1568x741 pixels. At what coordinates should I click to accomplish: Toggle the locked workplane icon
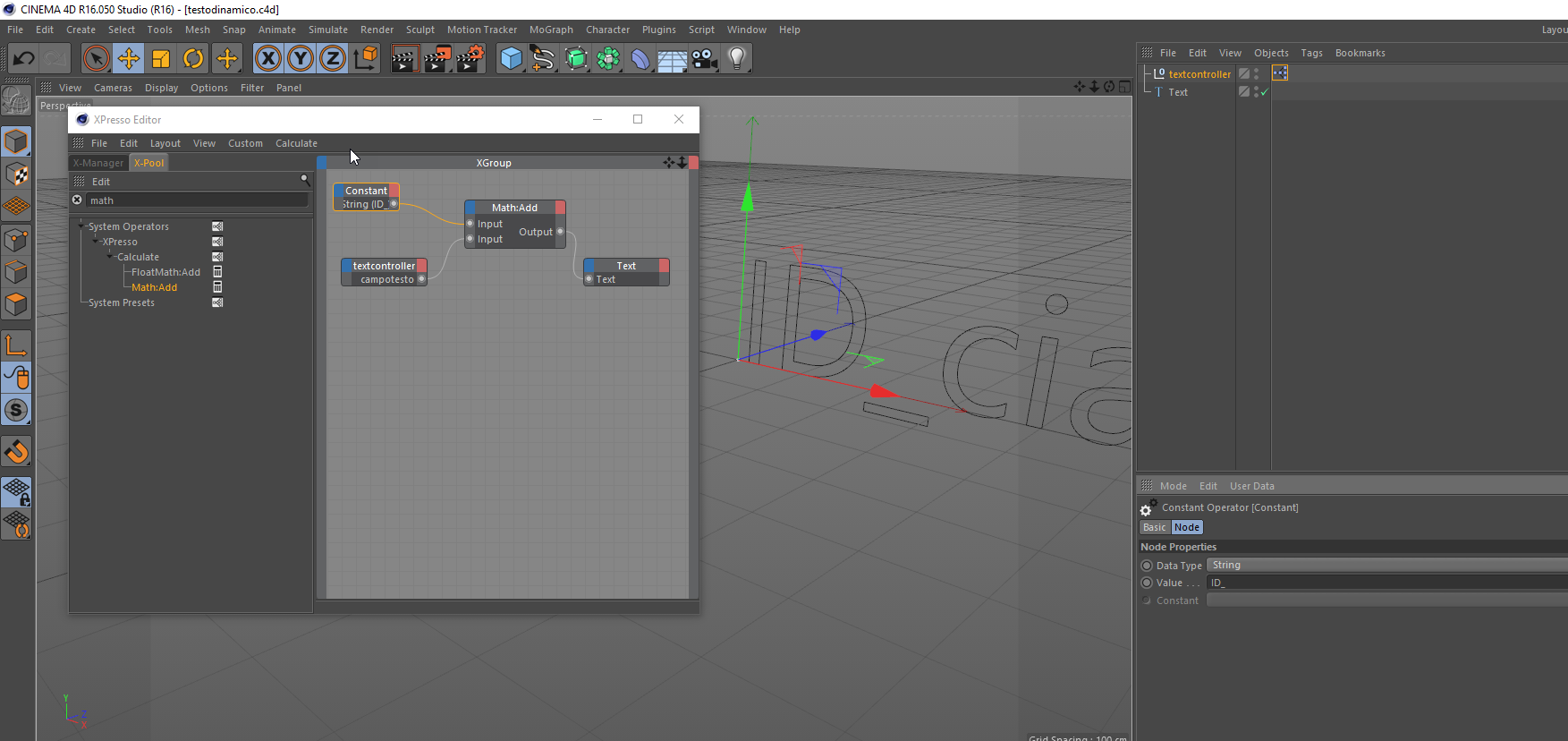(17, 492)
